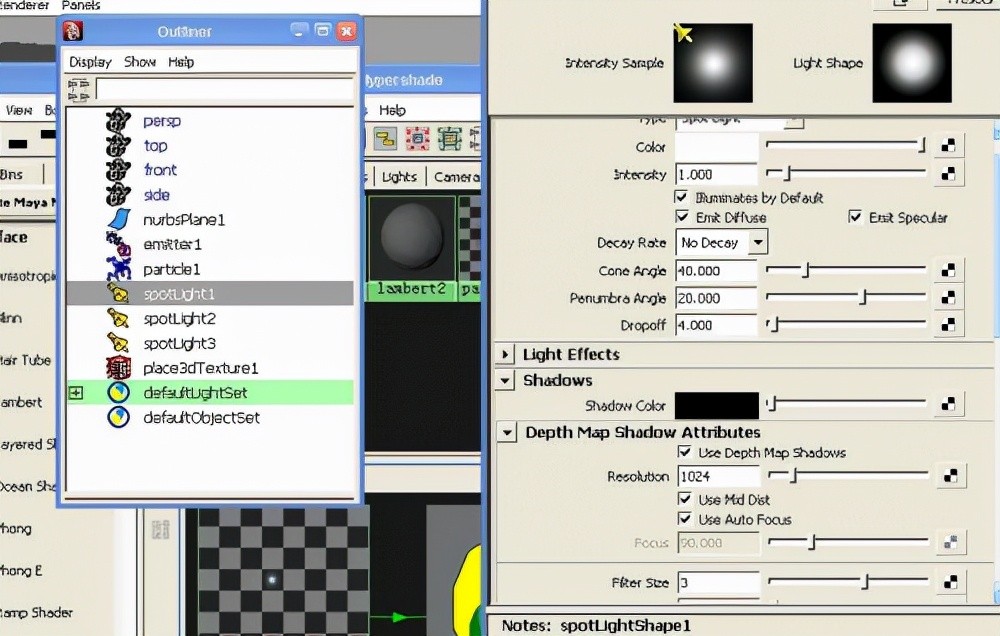
Task: Toggle Use Depth Map Shadows checkbox
Action: tap(684, 452)
